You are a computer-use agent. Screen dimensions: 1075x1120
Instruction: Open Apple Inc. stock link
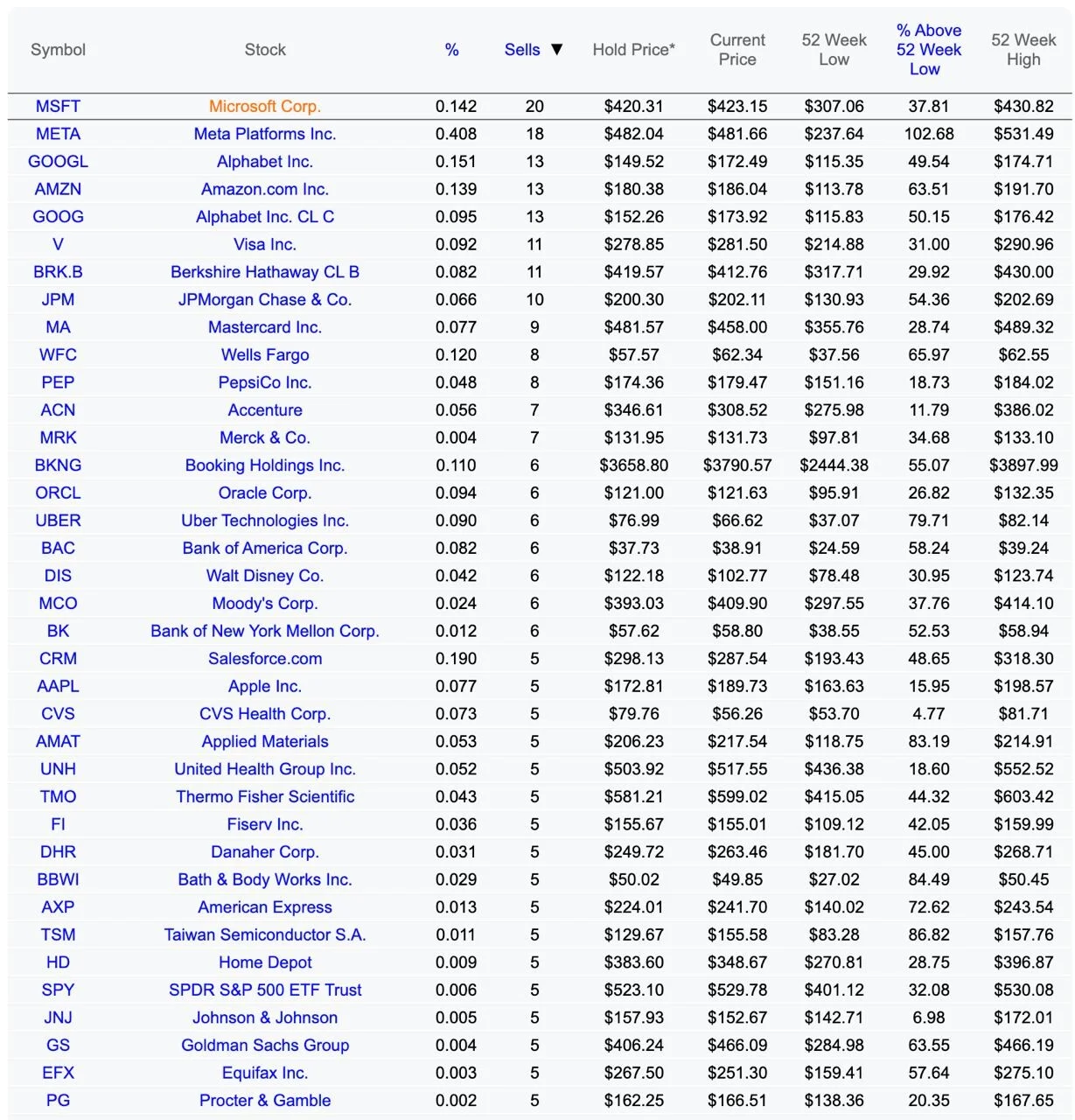pos(265,686)
